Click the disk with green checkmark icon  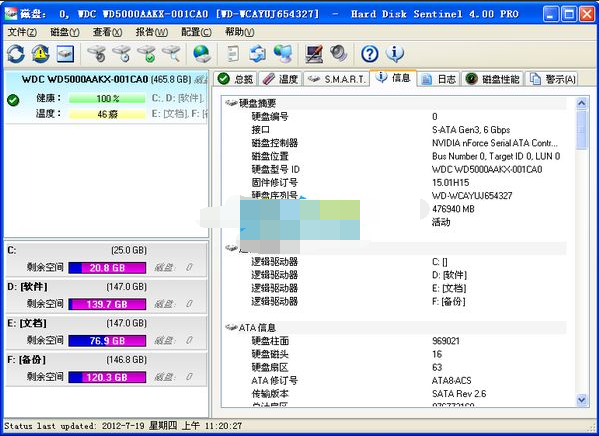(x=146, y=54)
